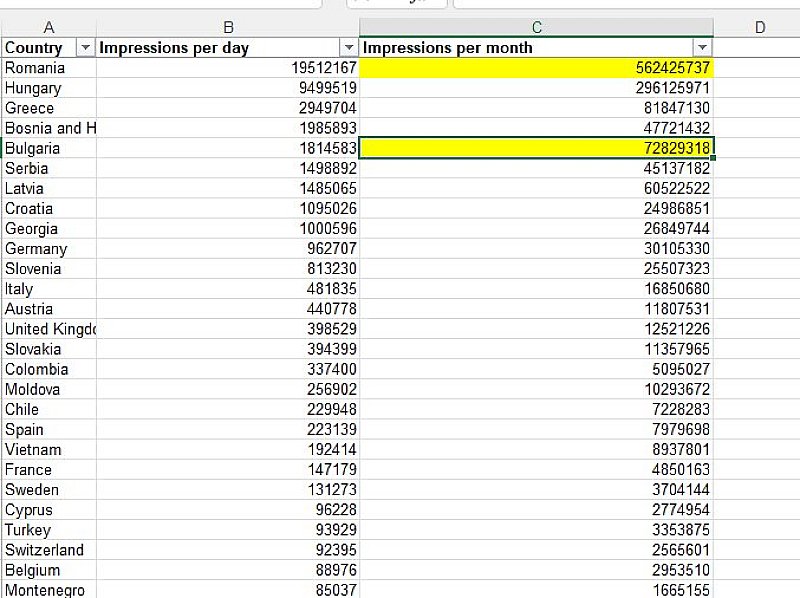Select column A header
The height and width of the screenshot is (598, 800).
[48, 28]
